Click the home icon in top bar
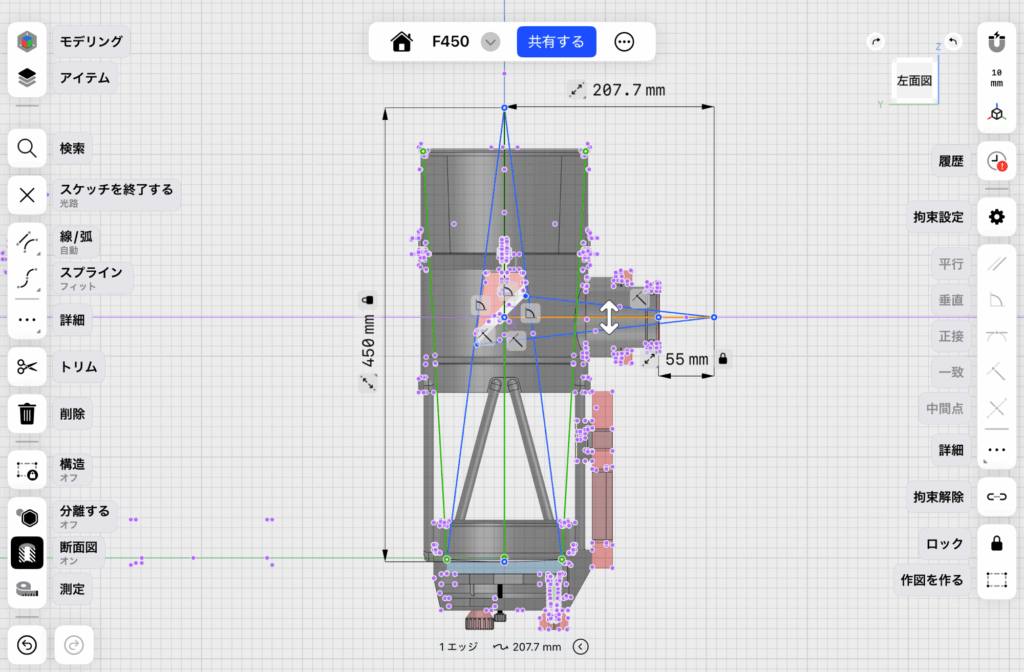1024x672 pixels. tap(402, 42)
